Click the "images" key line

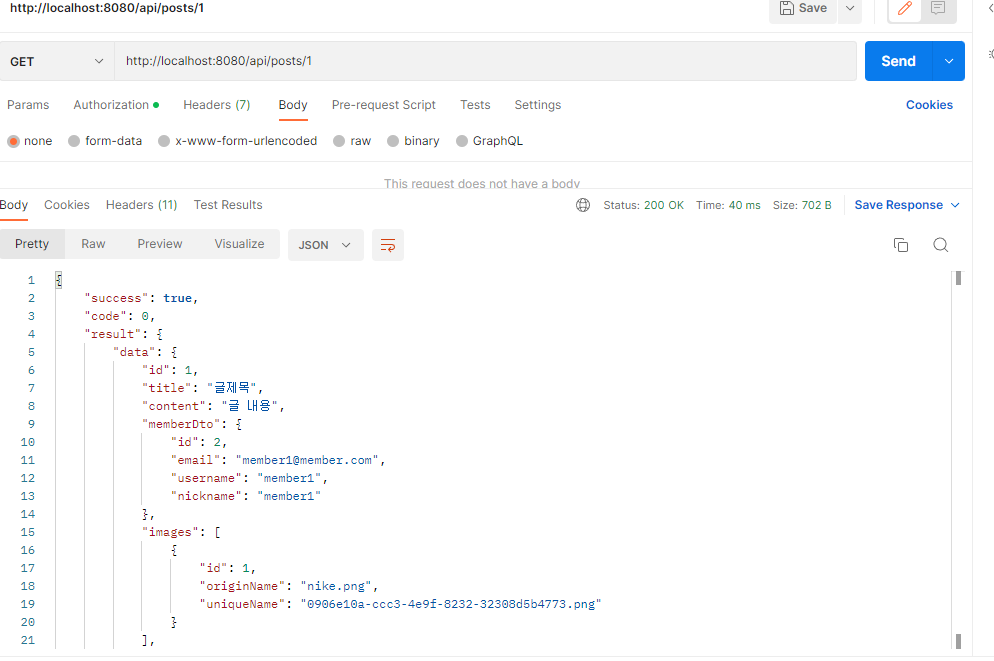point(181,532)
